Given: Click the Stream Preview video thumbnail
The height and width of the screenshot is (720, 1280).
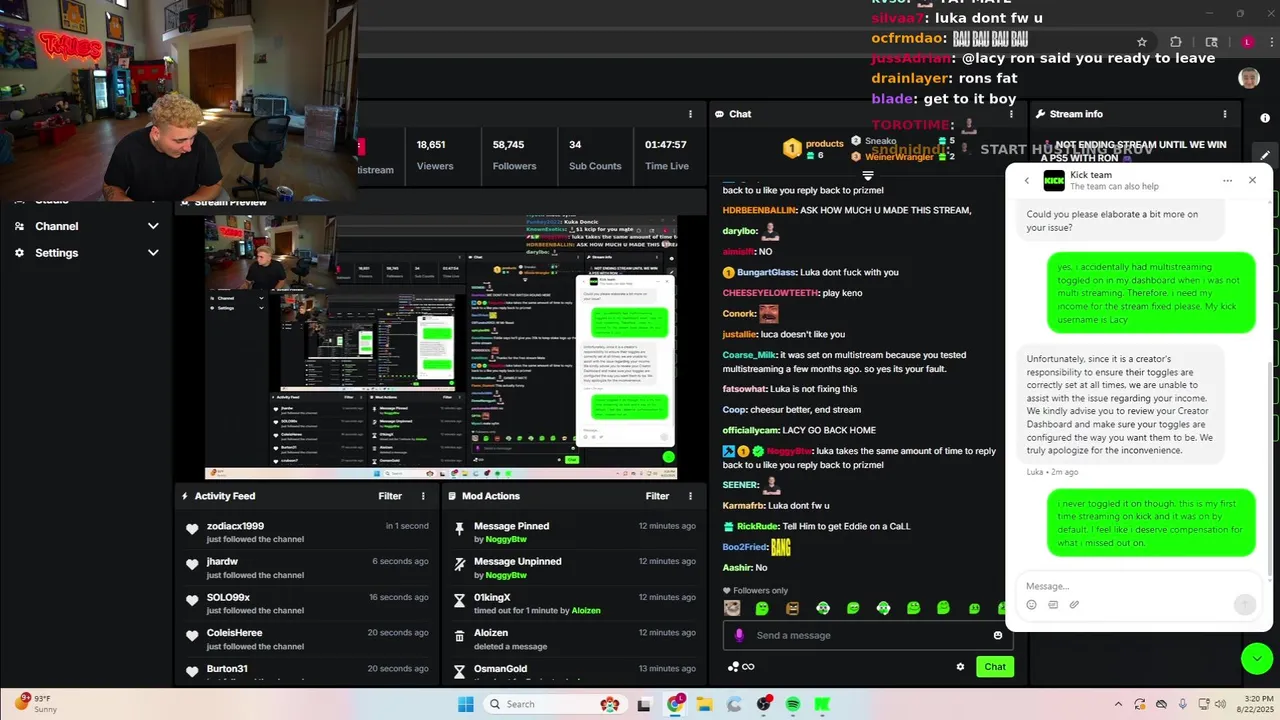Looking at the screenshot, I should coord(441,345).
